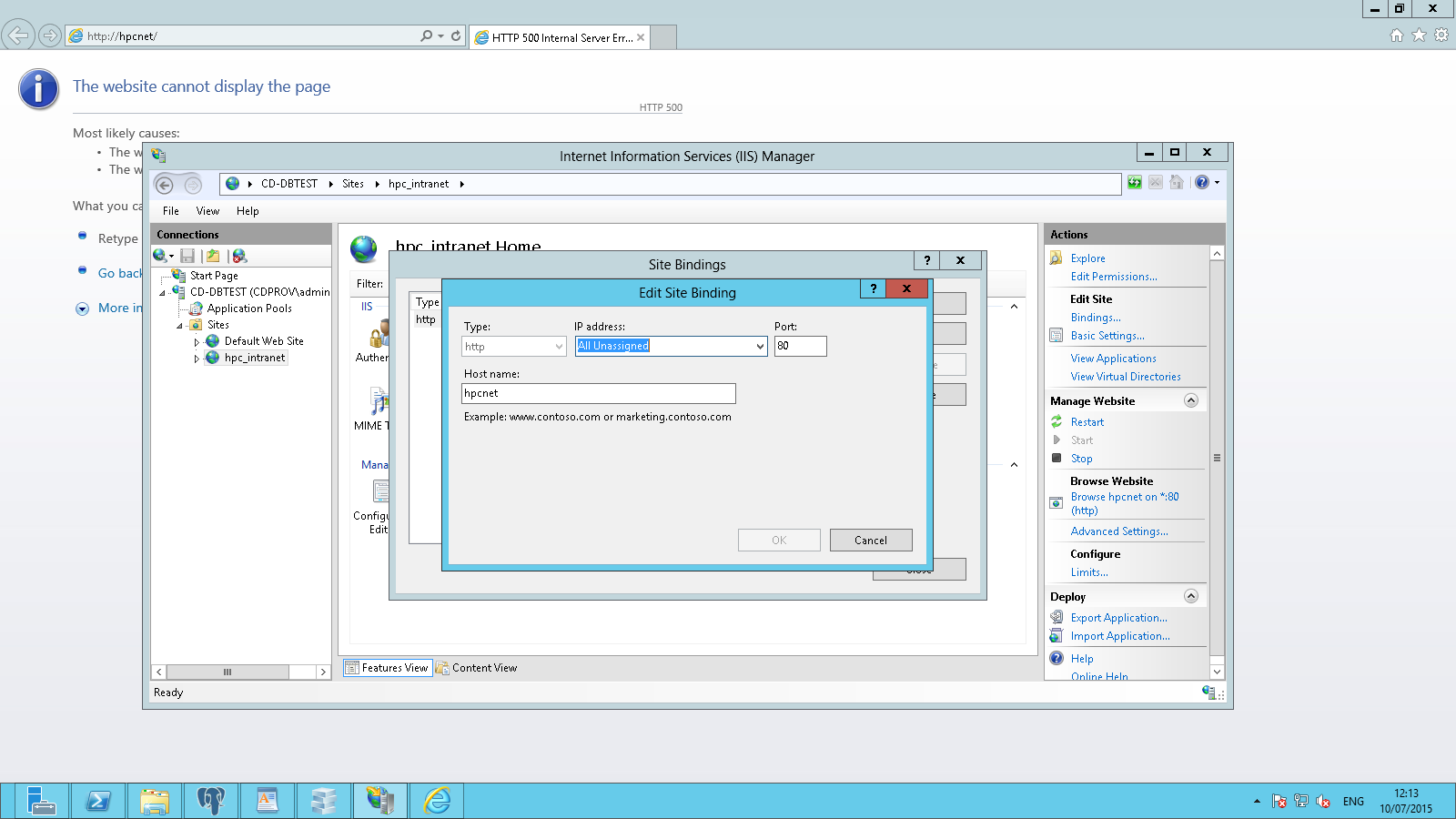Image resolution: width=1456 pixels, height=819 pixels.
Task: Select Default Web Site in the Connections tree
Action: tap(264, 341)
